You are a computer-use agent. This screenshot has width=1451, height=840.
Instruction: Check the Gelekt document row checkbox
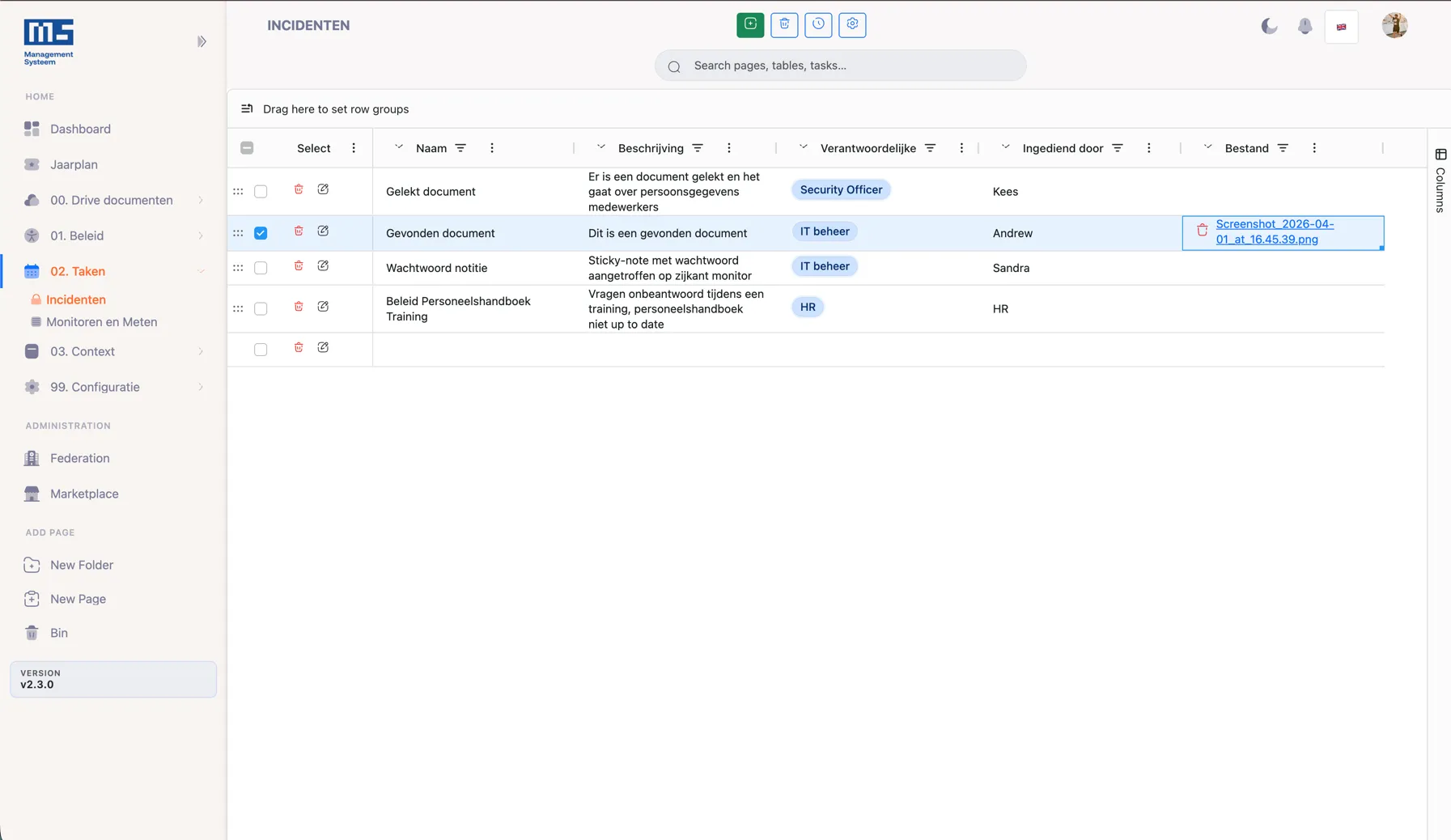click(x=261, y=192)
